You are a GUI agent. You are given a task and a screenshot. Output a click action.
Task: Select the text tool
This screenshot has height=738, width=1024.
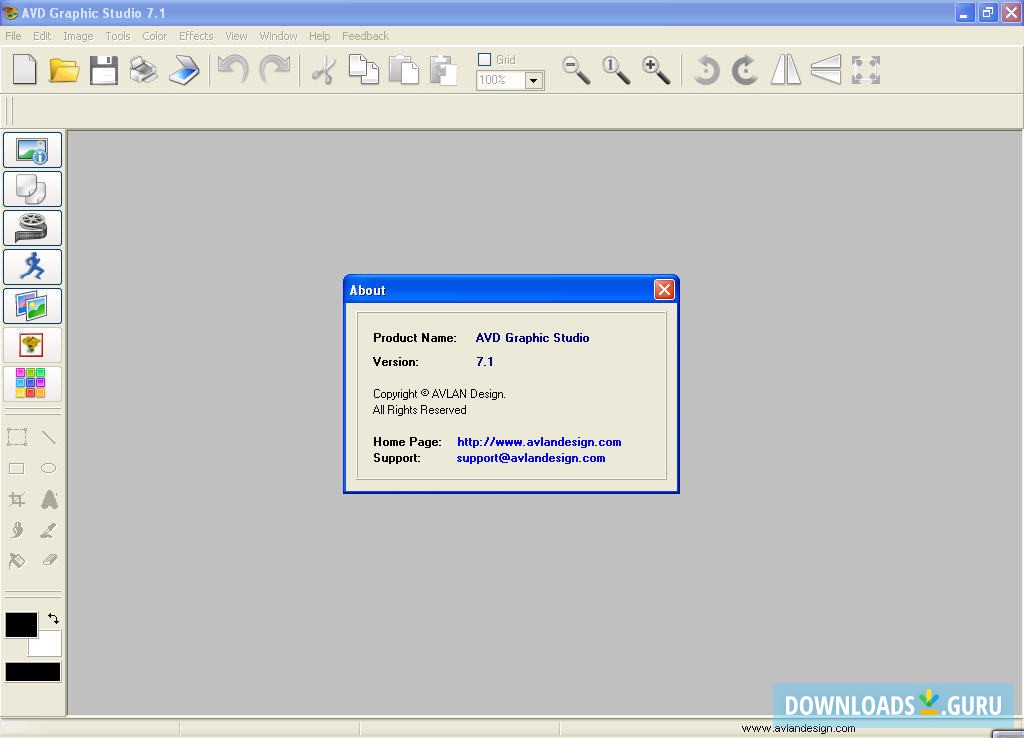tap(49, 499)
